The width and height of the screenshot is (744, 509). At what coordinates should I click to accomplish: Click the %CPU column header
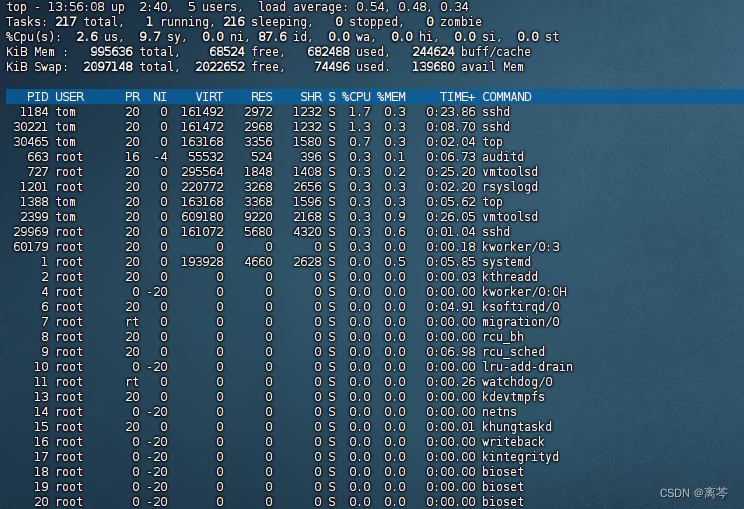[x=356, y=97]
